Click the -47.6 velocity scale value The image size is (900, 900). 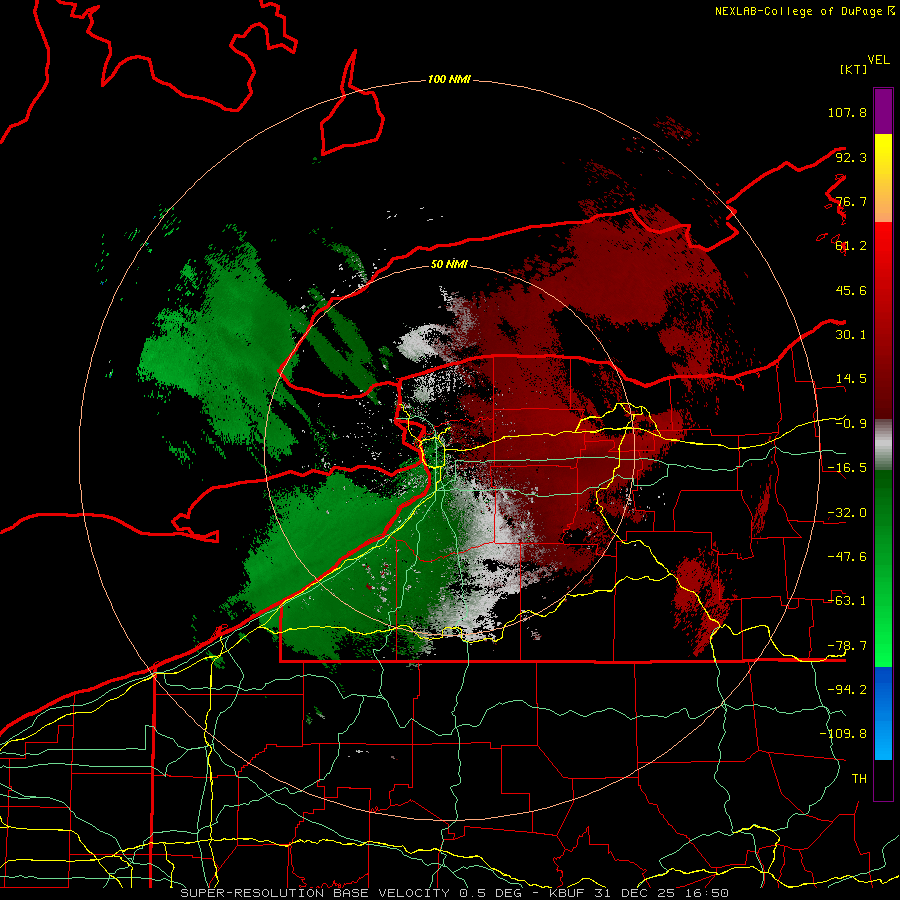click(x=847, y=557)
